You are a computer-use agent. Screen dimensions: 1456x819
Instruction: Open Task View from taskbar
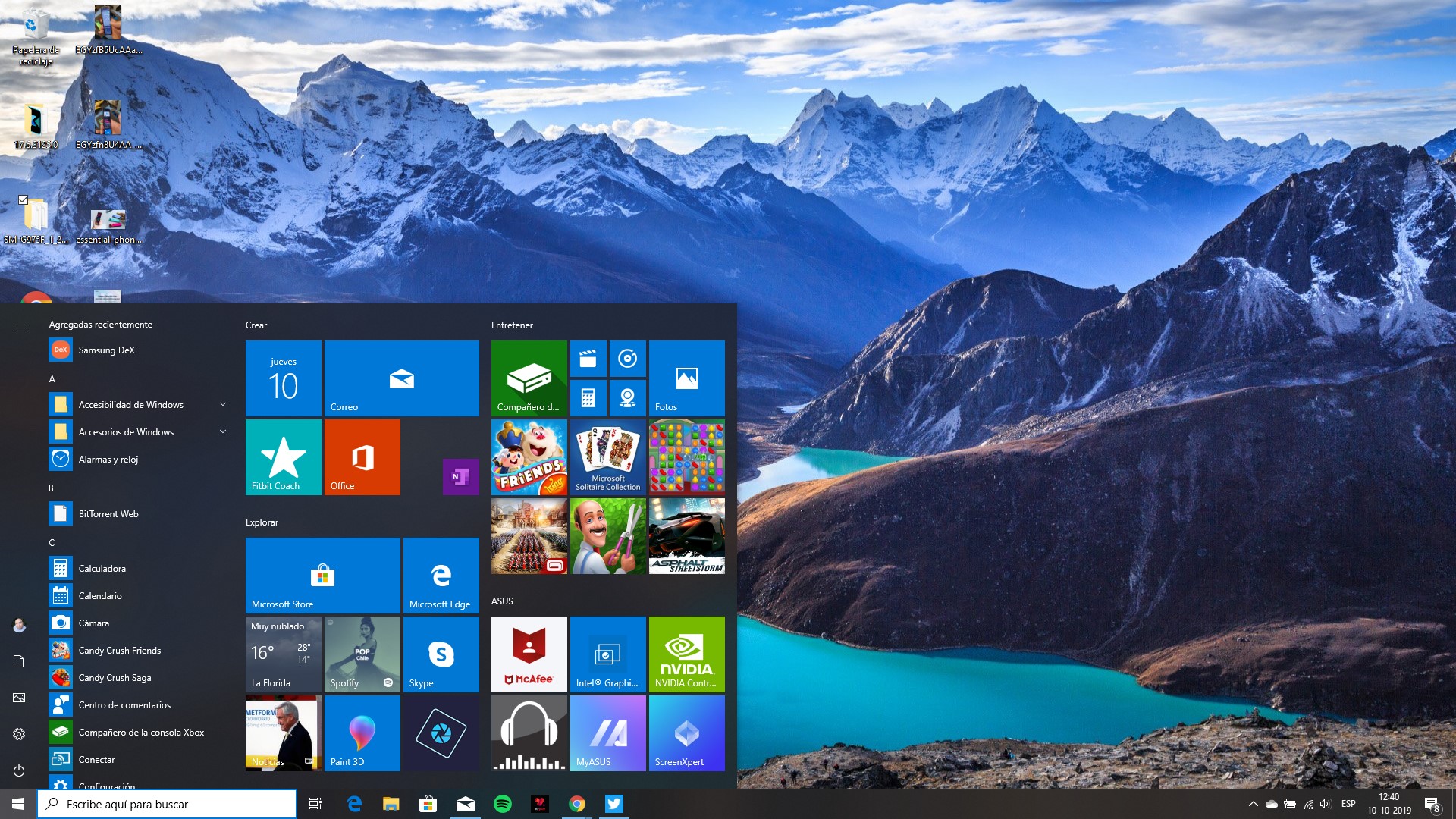(x=315, y=804)
